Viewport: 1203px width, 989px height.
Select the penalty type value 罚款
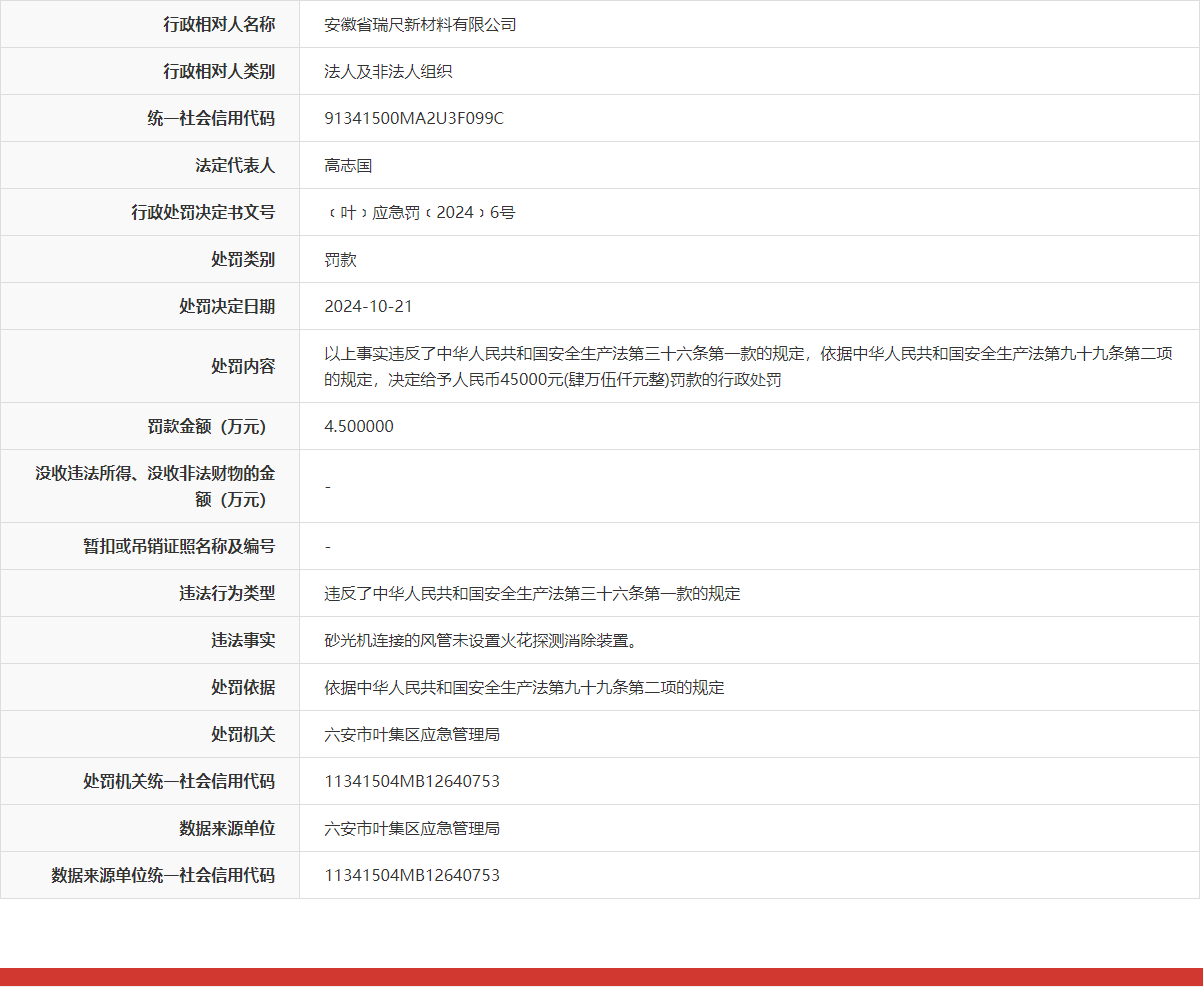click(340, 260)
